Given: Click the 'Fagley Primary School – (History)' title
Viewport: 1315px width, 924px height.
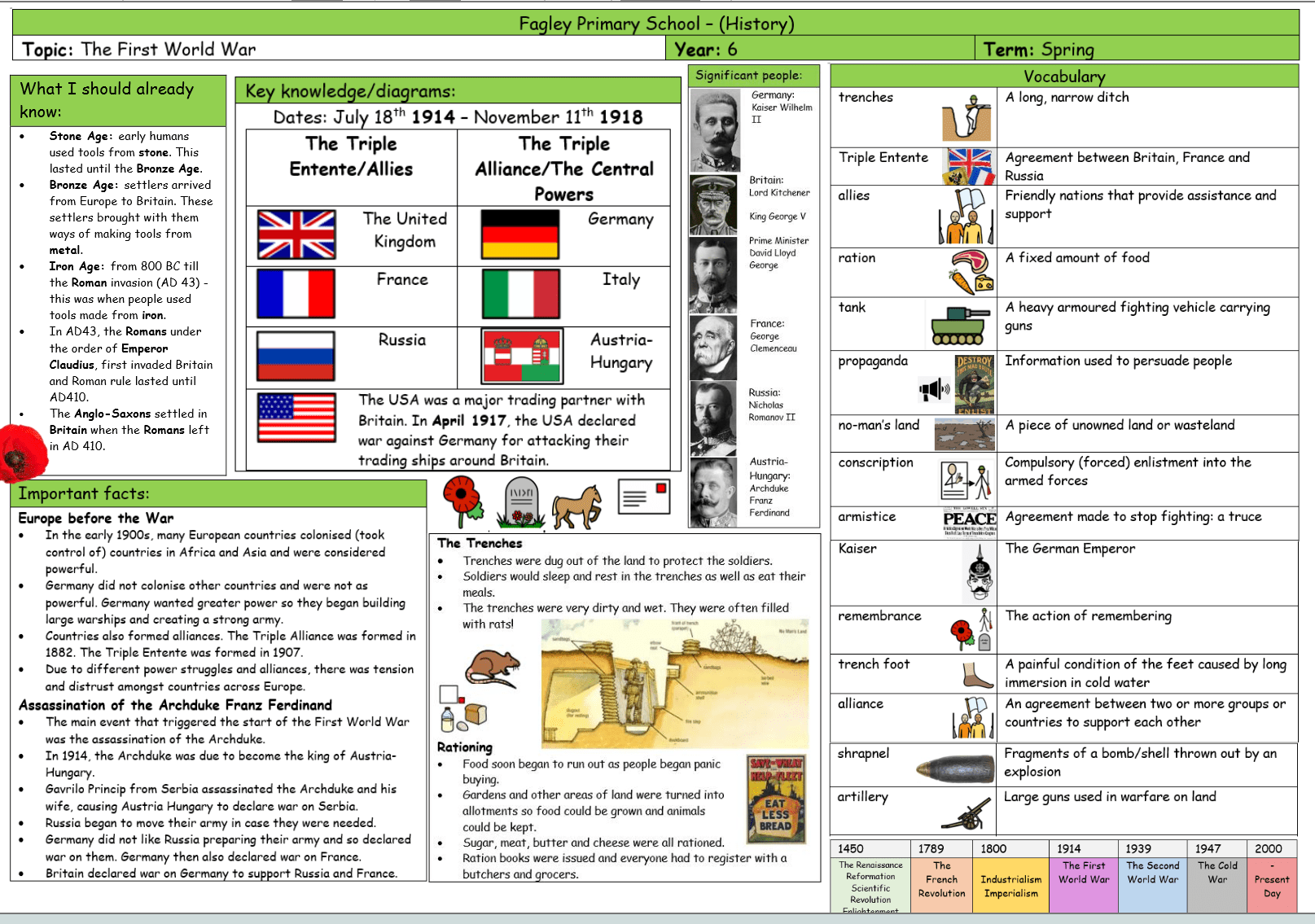Looking at the screenshot, I should coord(656,24).
